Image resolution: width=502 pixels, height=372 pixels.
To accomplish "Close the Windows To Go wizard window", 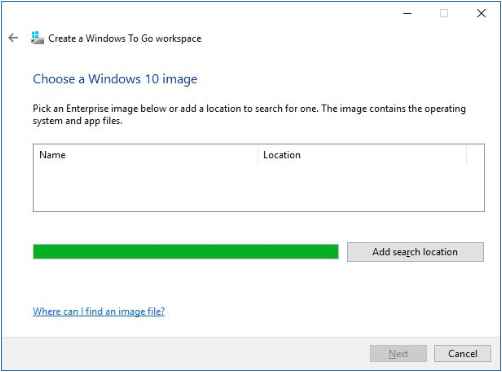I will [x=481, y=13].
